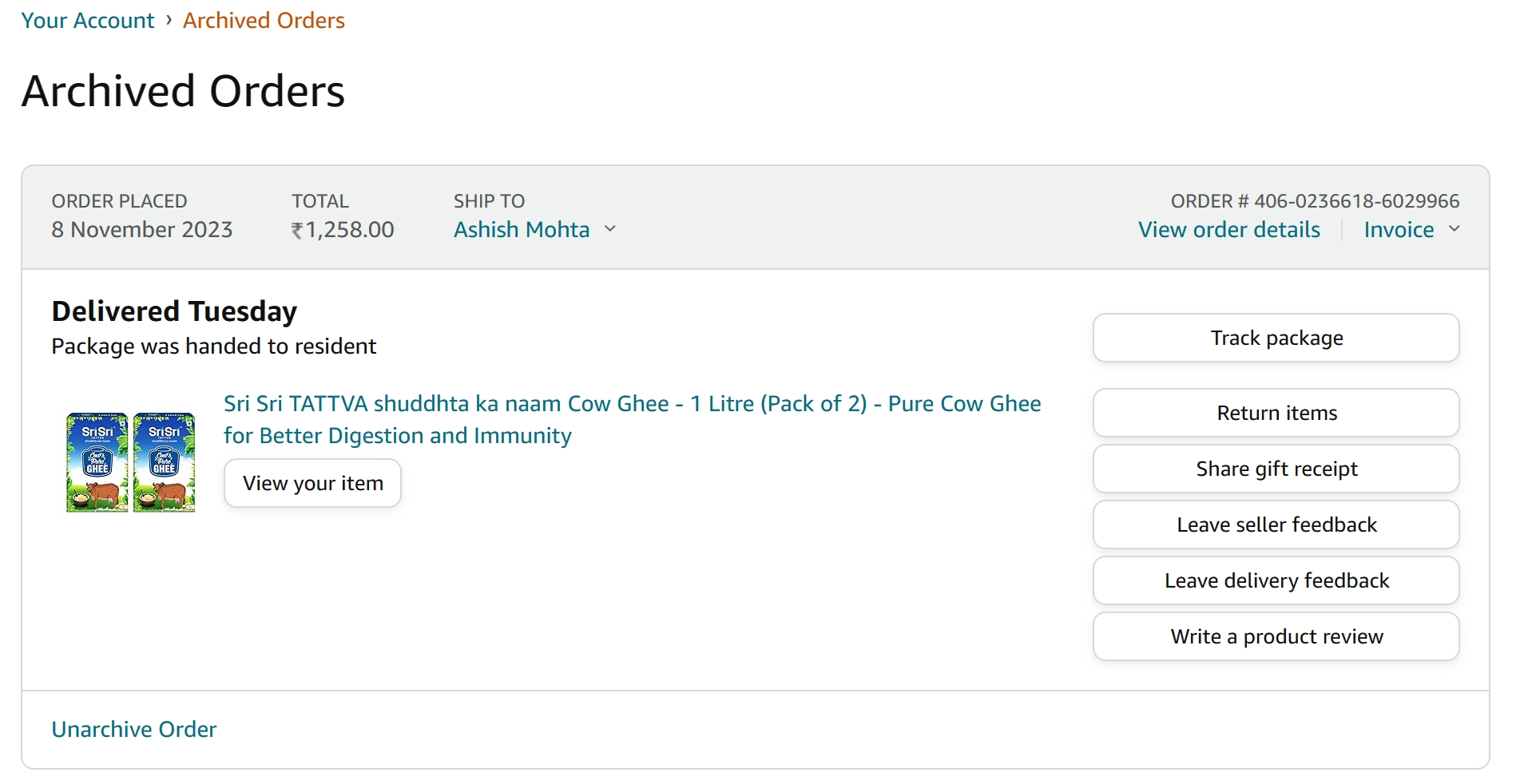Screen dimensions: 1516x784
Task: Click Track package for this order
Action: tap(1276, 337)
